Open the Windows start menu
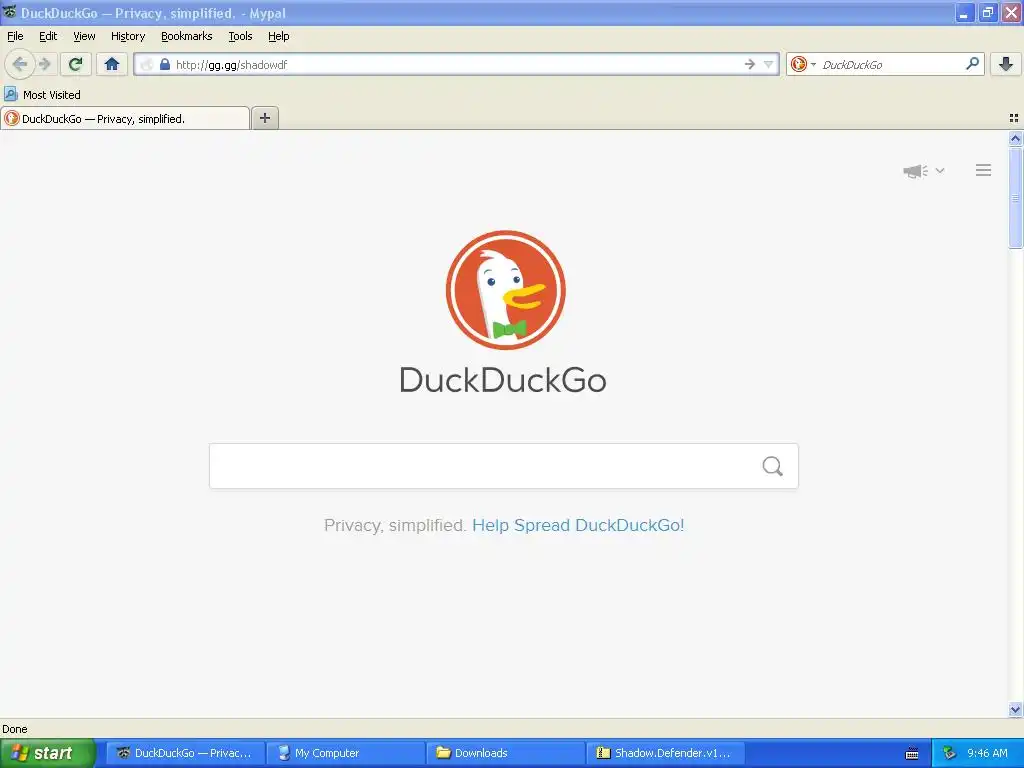This screenshot has height=768, width=1024. click(x=48, y=753)
